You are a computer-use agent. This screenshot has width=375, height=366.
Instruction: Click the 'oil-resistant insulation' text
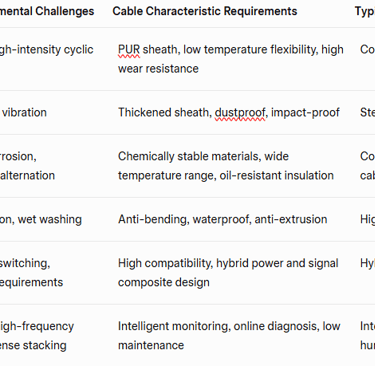coord(277,175)
